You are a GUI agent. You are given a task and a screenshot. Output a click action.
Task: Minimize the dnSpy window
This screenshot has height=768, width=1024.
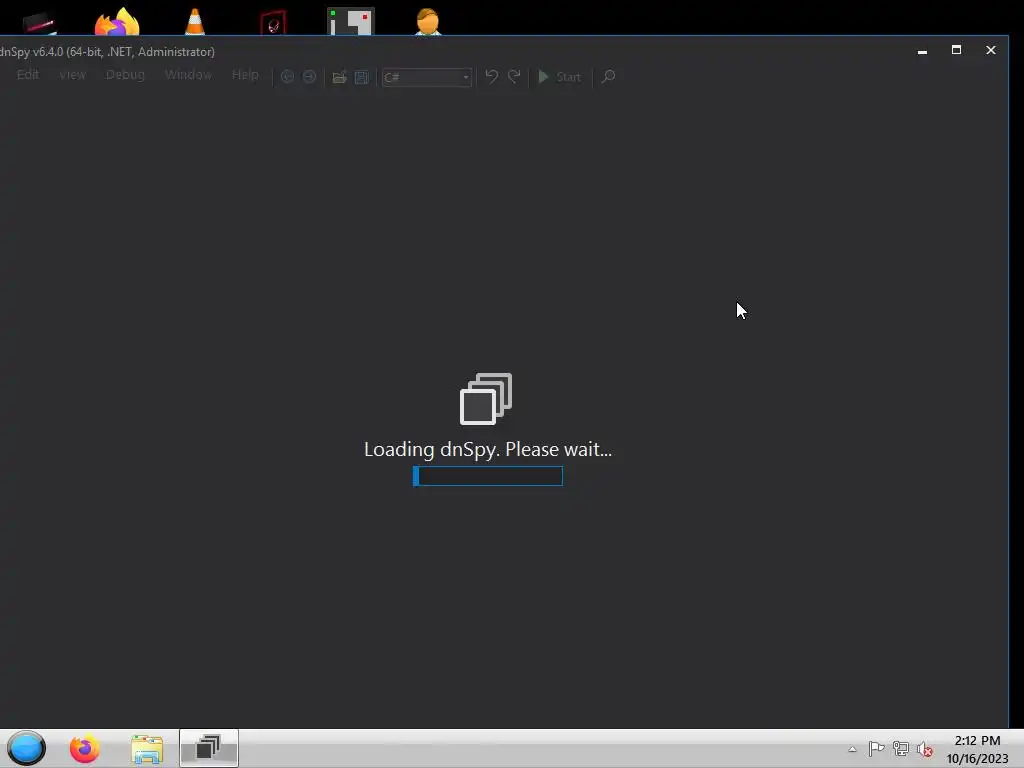922,50
